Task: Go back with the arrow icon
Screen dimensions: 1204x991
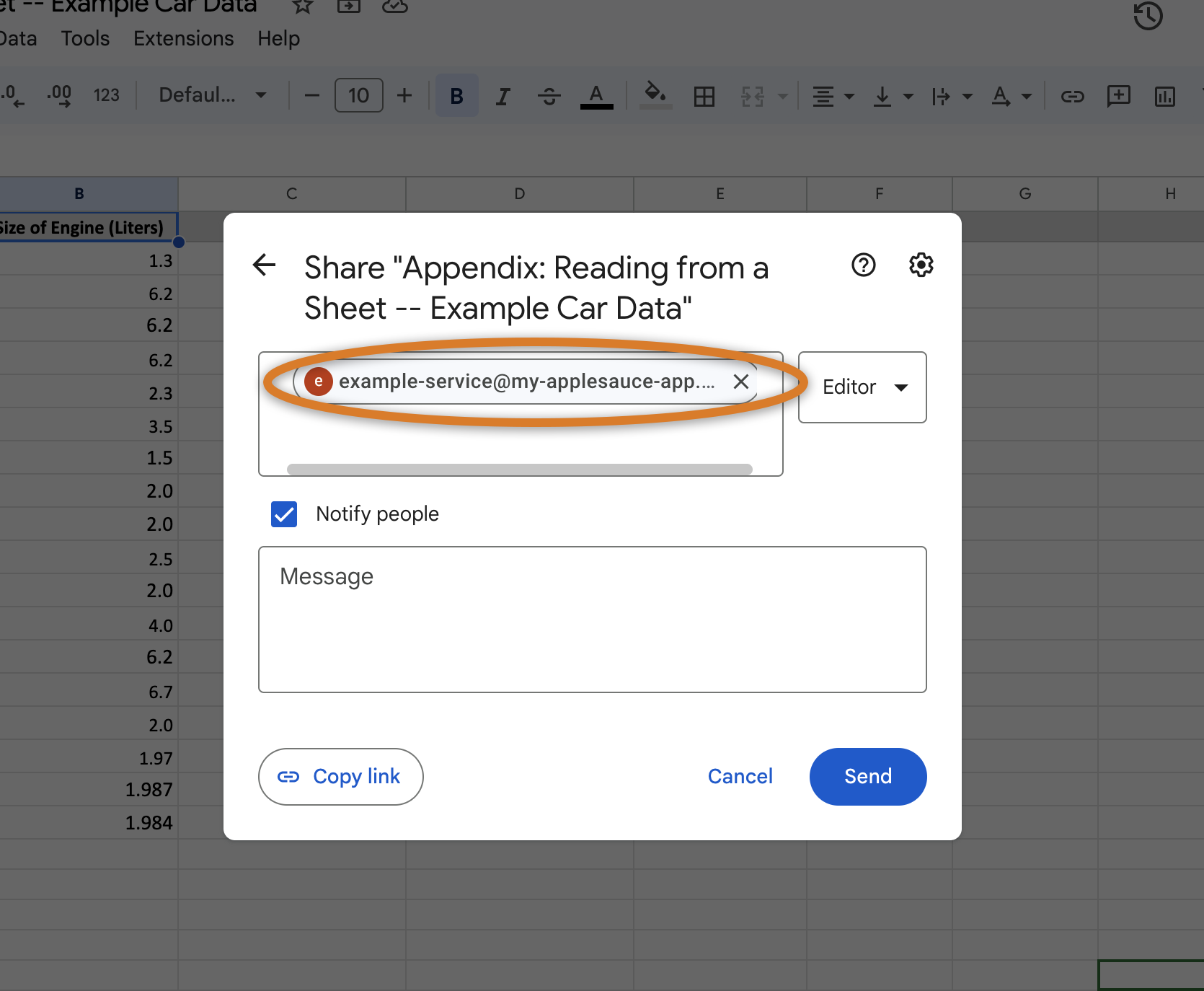Action: tap(265, 265)
